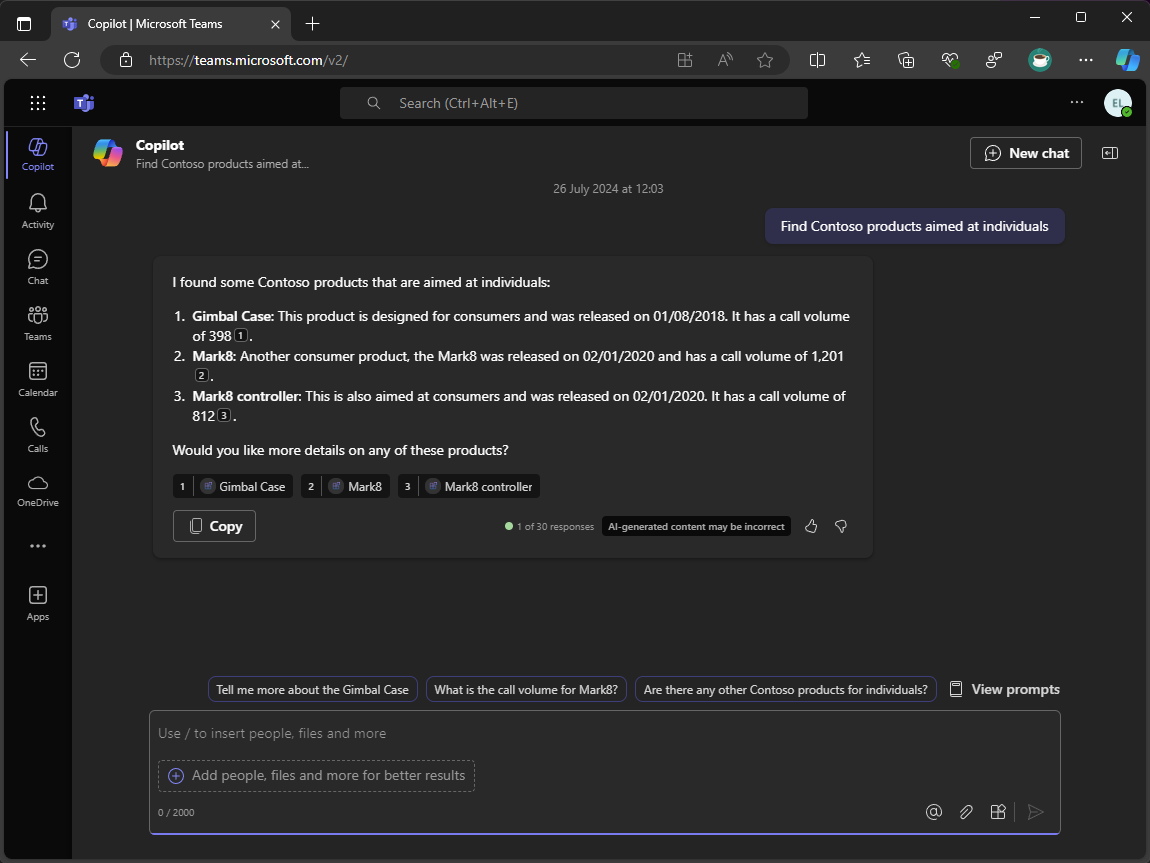Open OneDrive from the sidebar
The image size is (1150, 863).
point(37,491)
